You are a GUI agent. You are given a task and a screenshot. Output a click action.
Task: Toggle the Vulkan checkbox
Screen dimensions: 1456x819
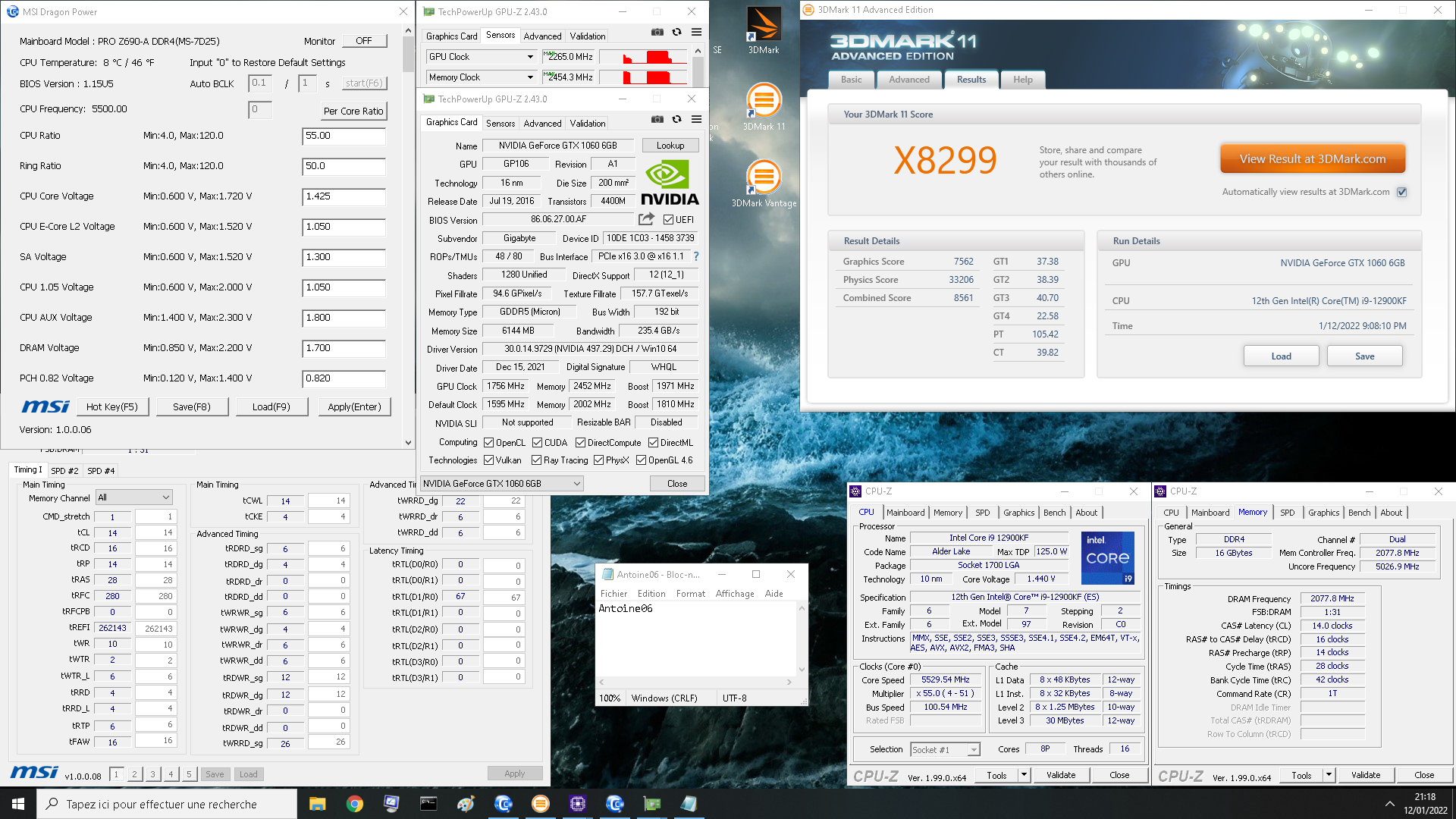(x=488, y=460)
